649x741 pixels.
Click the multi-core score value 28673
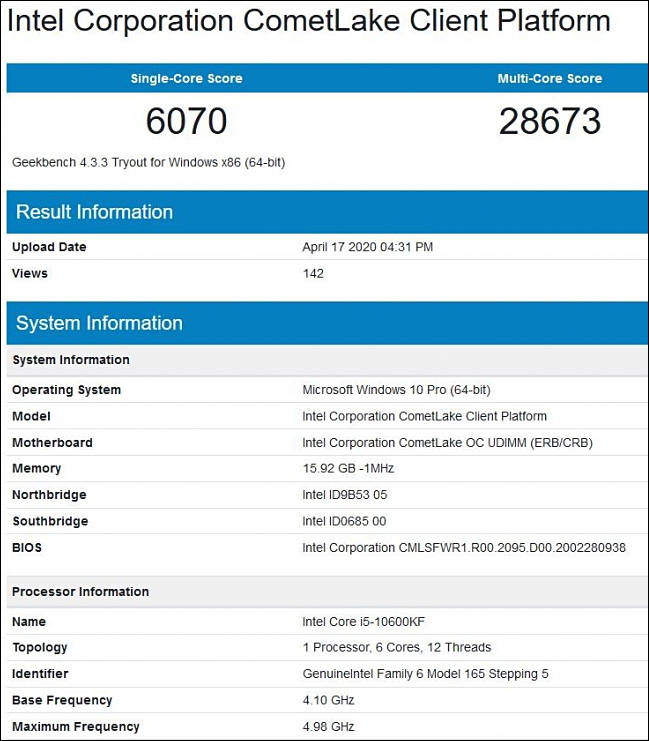pyautogui.click(x=550, y=121)
